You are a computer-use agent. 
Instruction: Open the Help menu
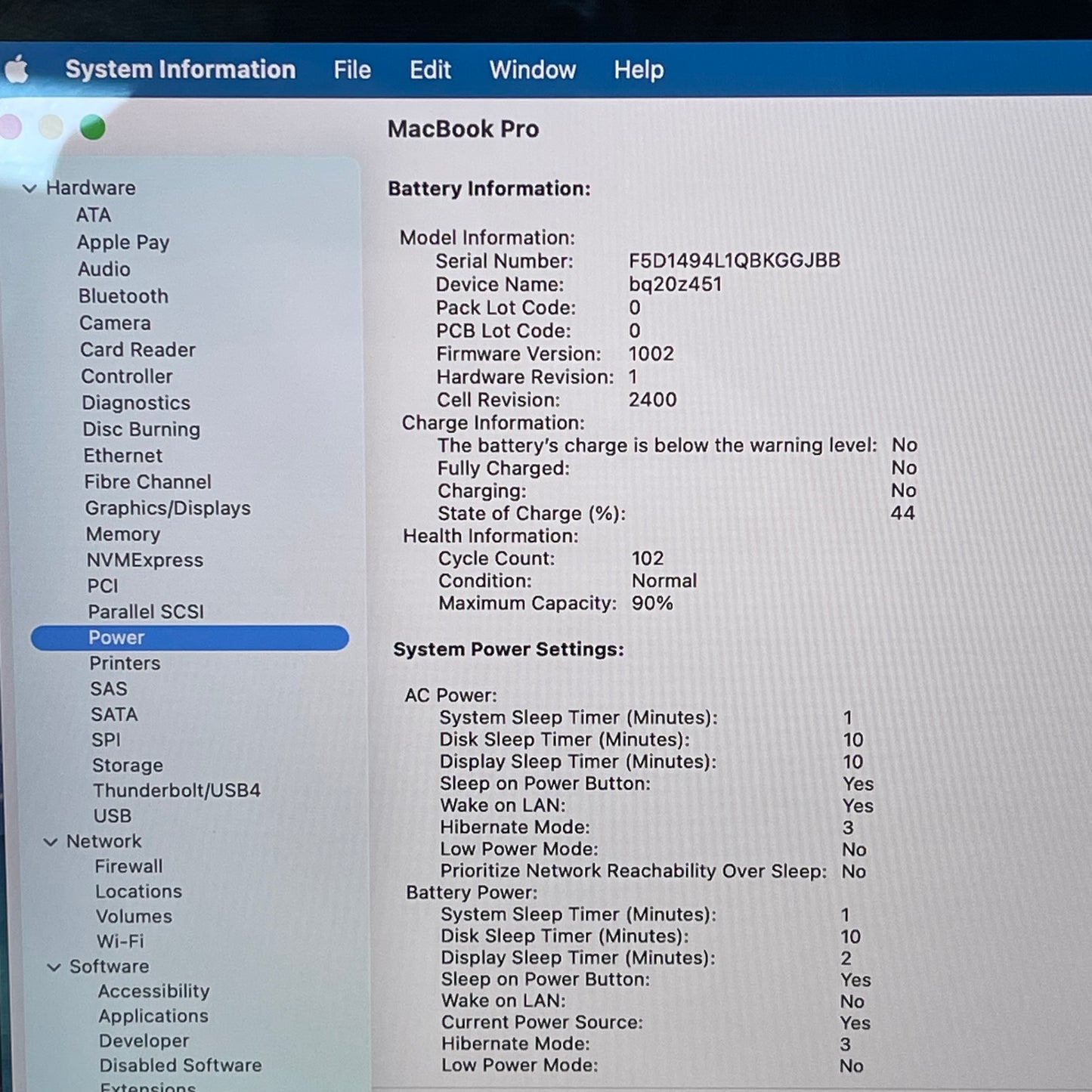point(639,70)
